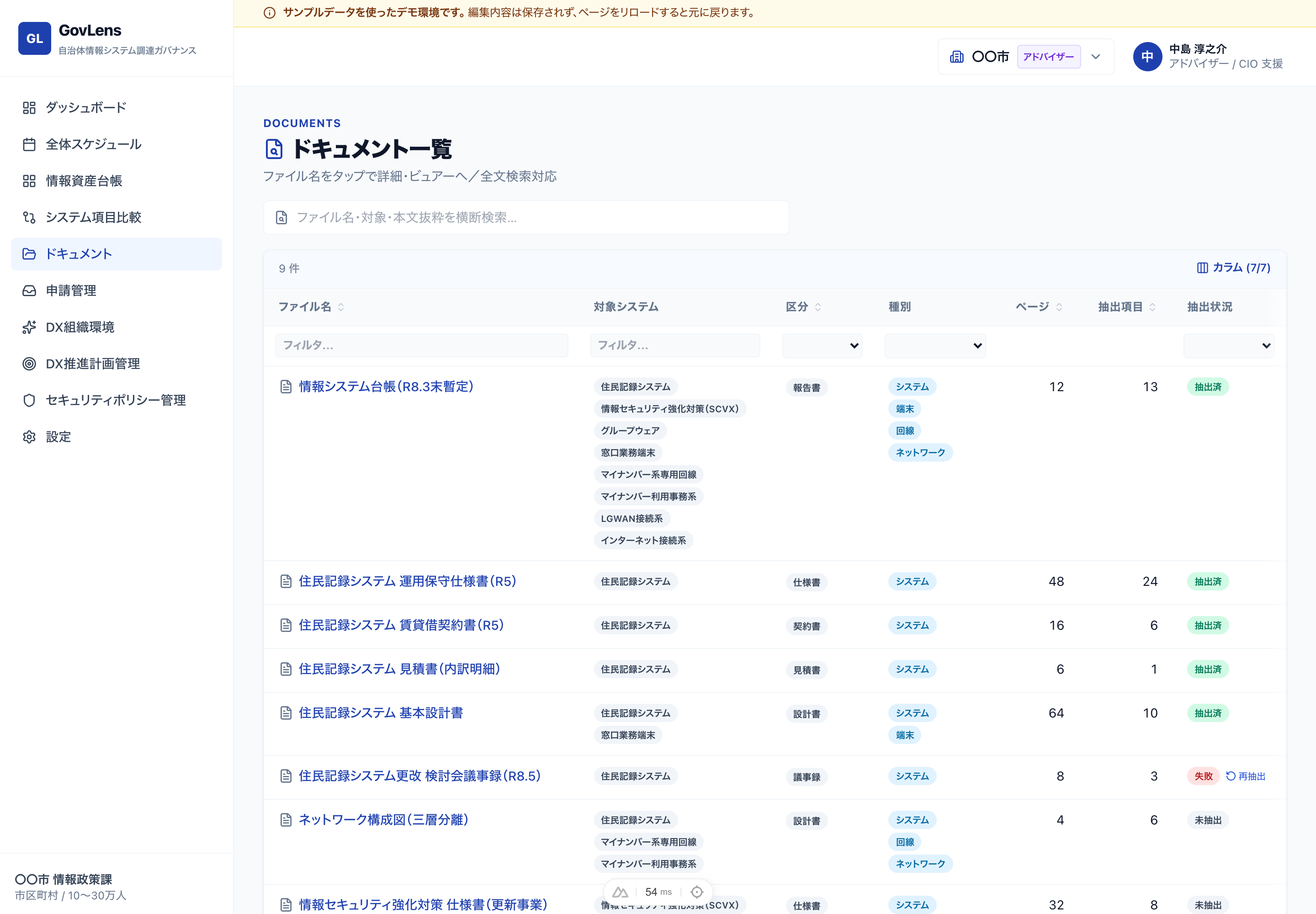This screenshot has height=914, width=1316.
Task: Open the 抽出状況 filter dropdown
Action: click(x=1229, y=346)
